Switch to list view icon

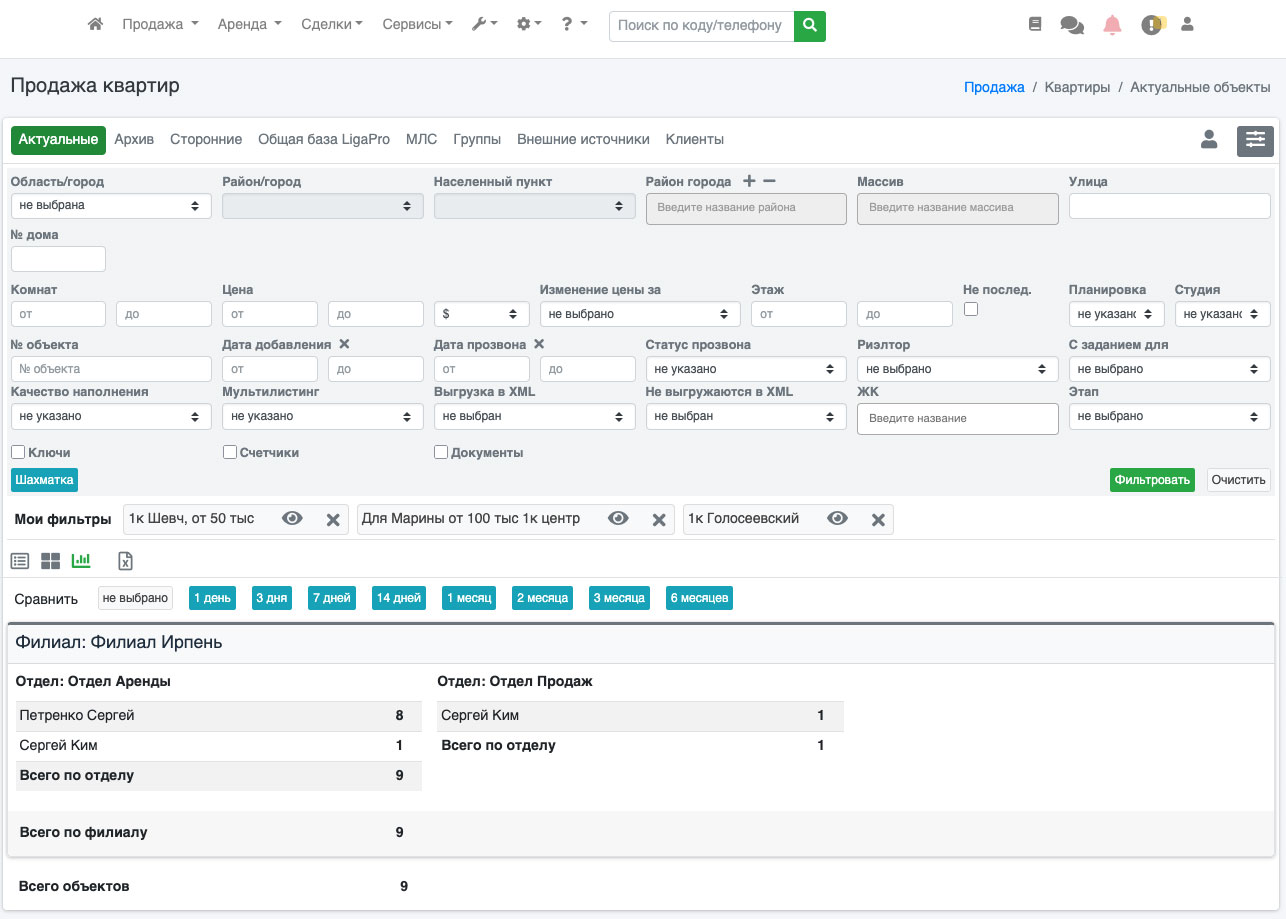point(20,561)
